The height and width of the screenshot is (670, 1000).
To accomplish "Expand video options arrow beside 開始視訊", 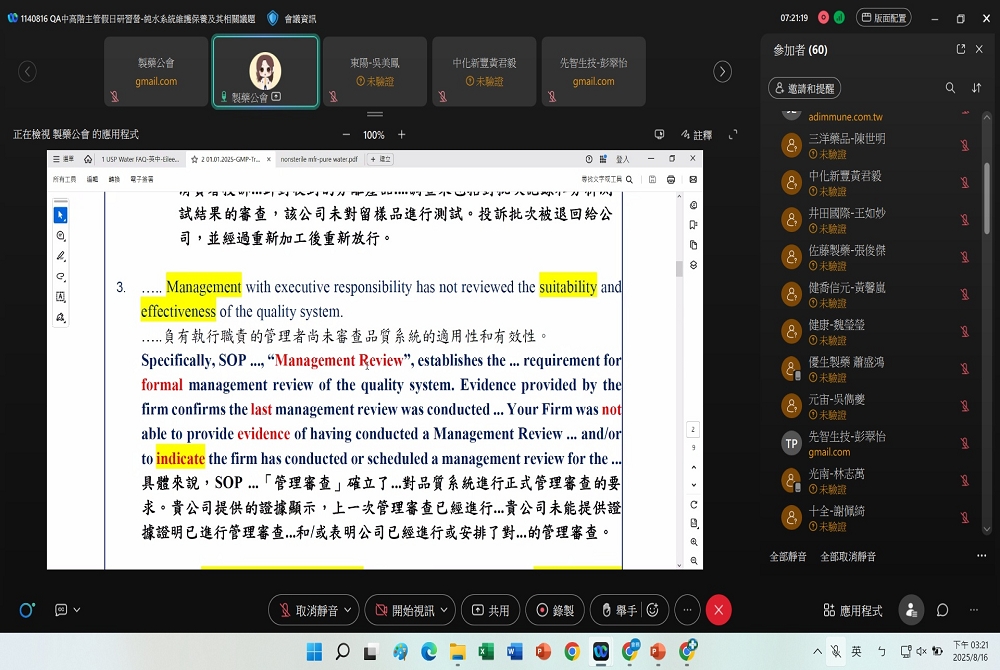I will coord(445,610).
